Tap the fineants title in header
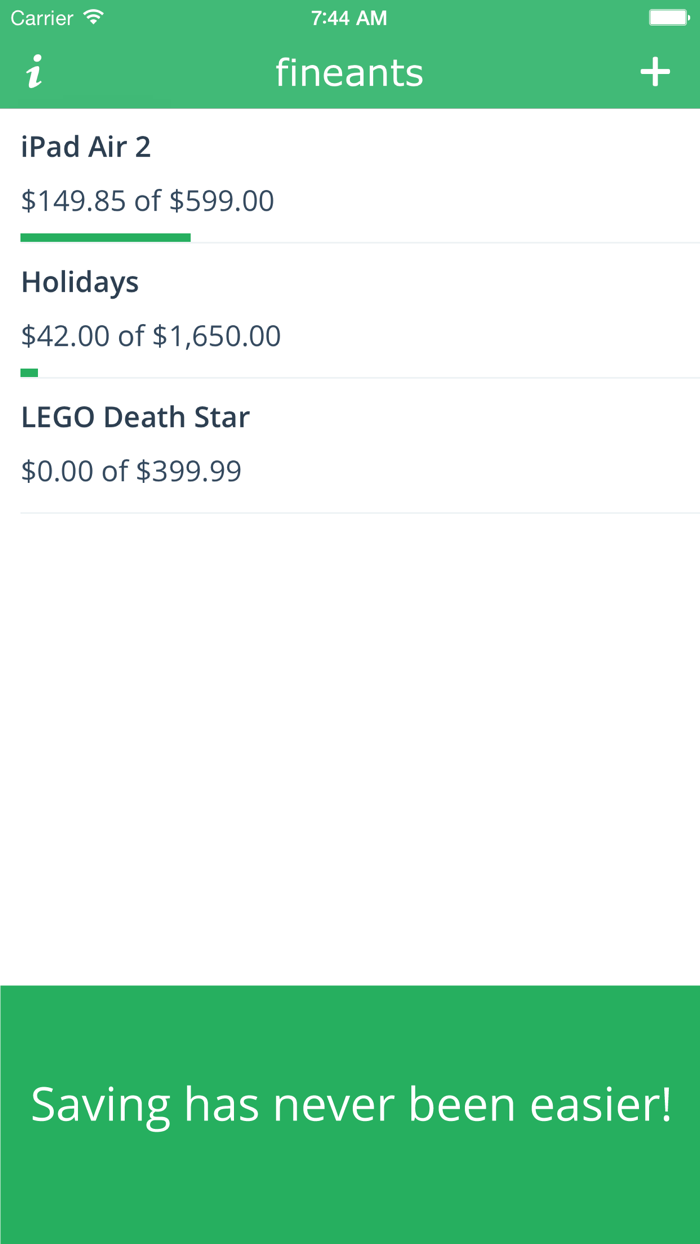The width and height of the screenshot is (700, 1244). tap(349, 73)
